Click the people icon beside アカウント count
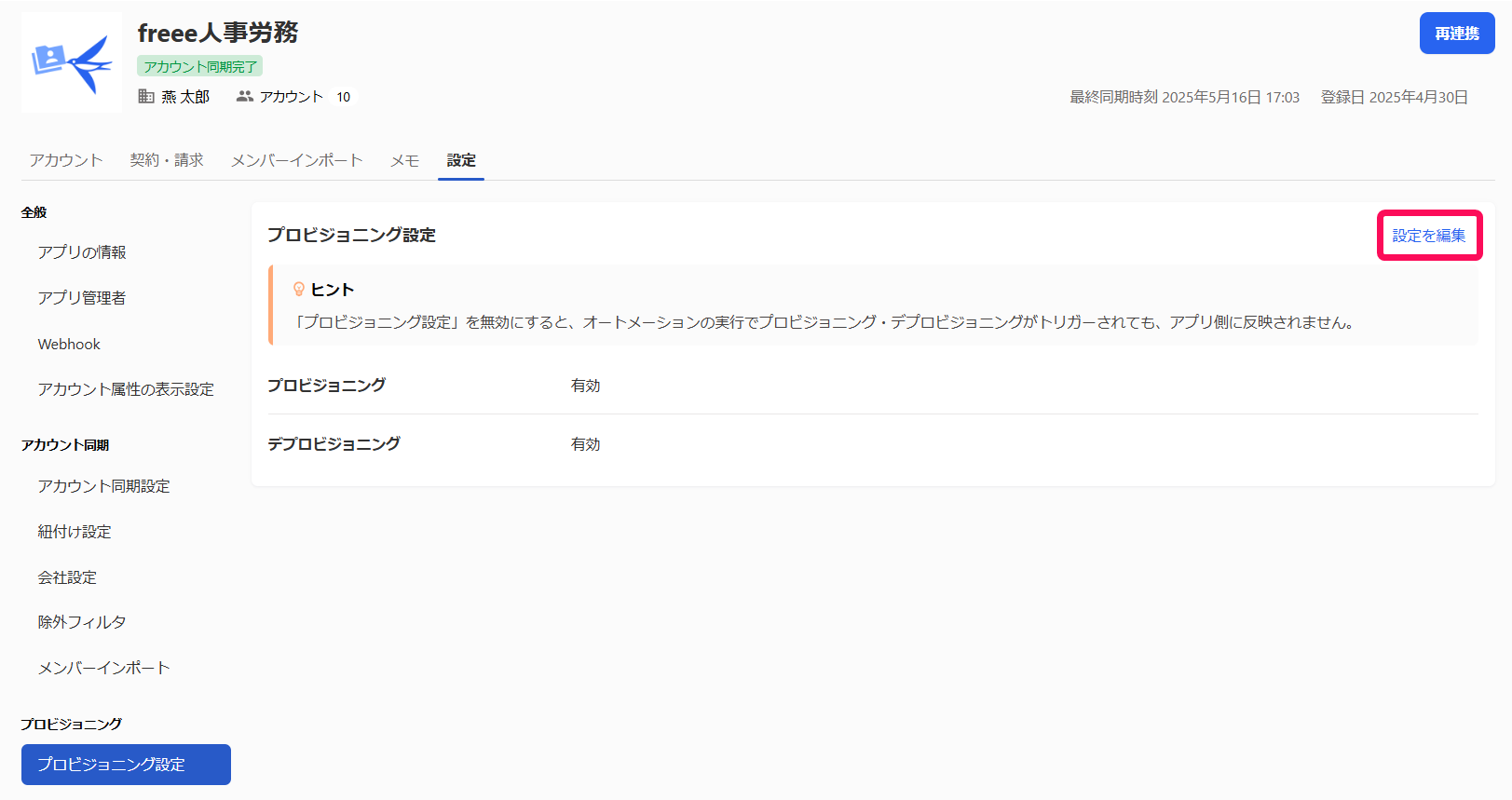Viewport: 1512px width, 800px height. (244, 96)
